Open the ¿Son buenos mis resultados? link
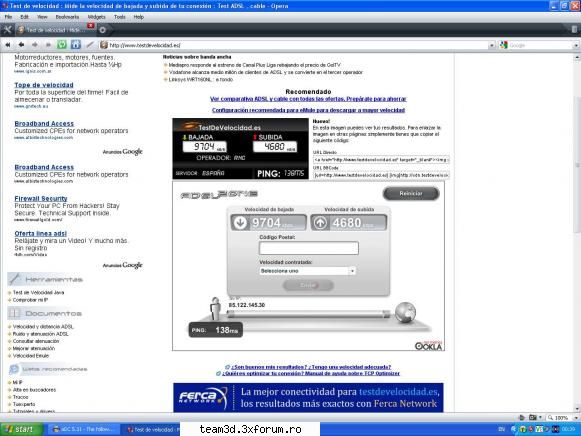Screen dimensions: 581x436 click(x=311, y=367)
